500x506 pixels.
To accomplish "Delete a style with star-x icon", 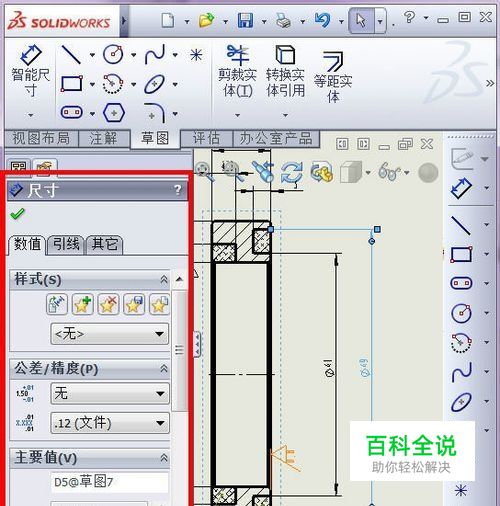I will 108,304.
